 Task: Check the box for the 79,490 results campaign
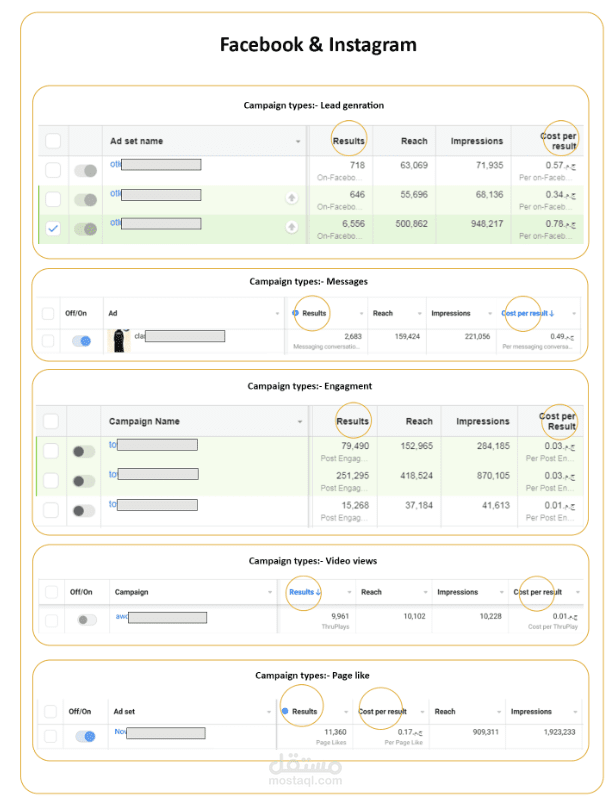click(51, 451)
